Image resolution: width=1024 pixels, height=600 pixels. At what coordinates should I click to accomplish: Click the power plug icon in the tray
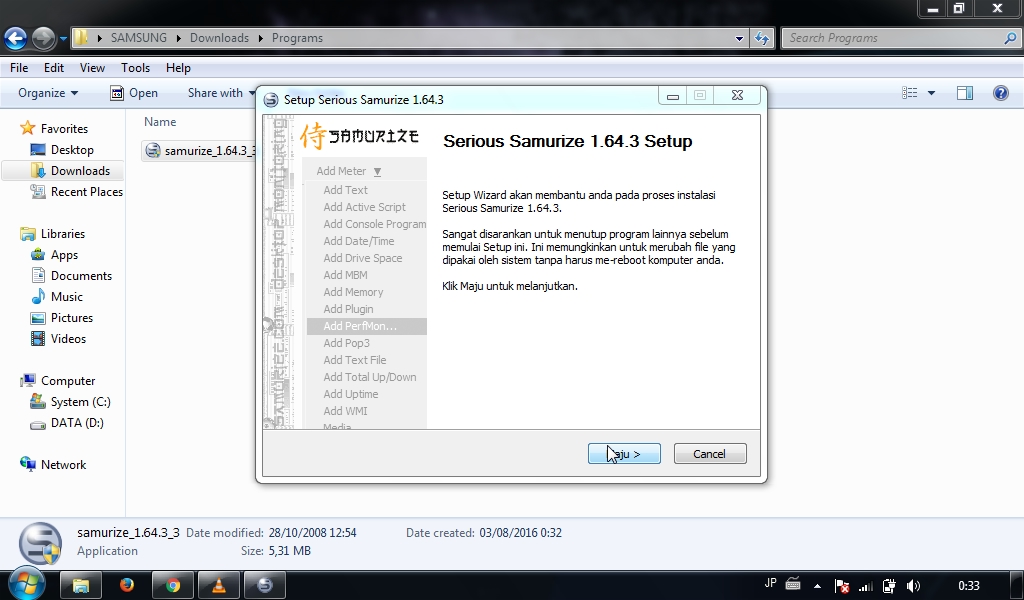tap(888, 586)
